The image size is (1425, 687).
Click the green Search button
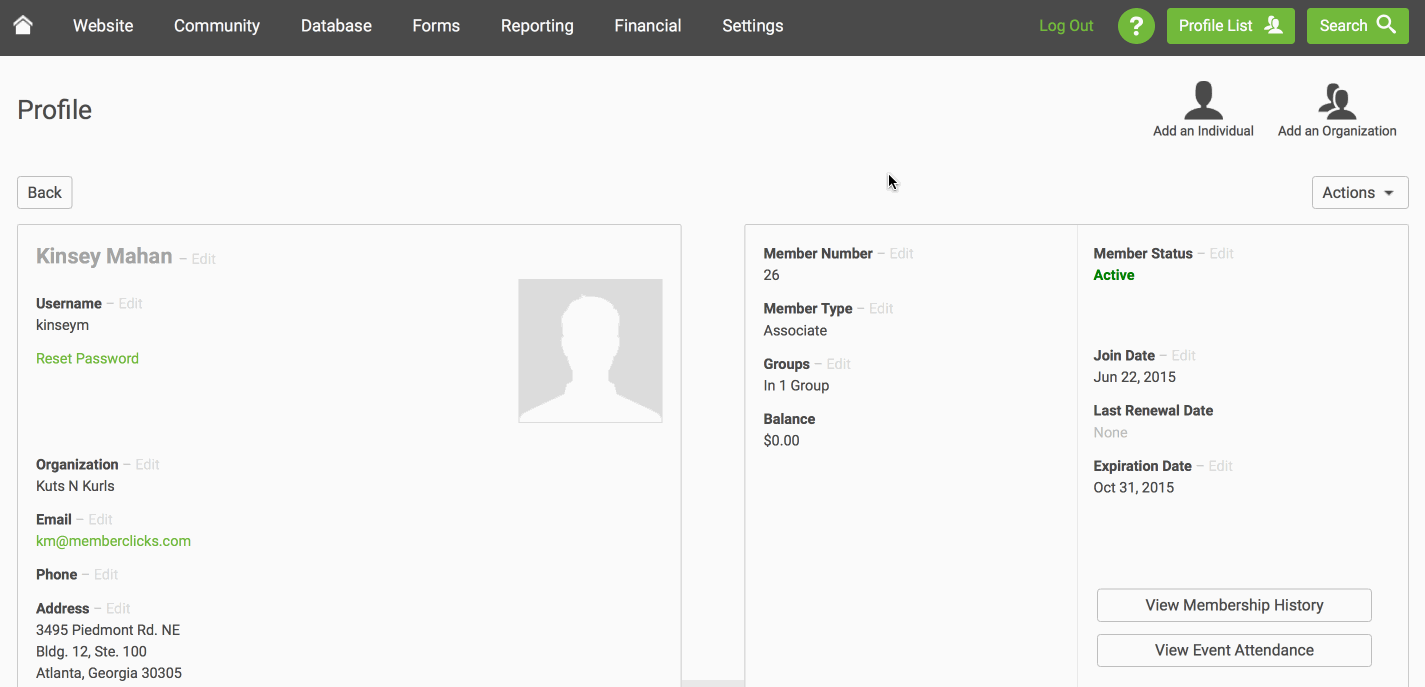(1358, 26)
